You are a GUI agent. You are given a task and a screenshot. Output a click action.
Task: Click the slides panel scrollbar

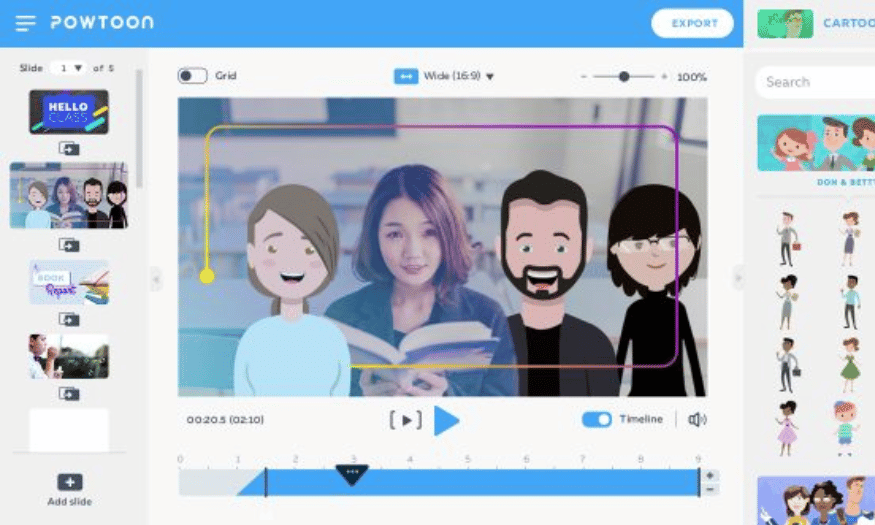pos(139,128)
